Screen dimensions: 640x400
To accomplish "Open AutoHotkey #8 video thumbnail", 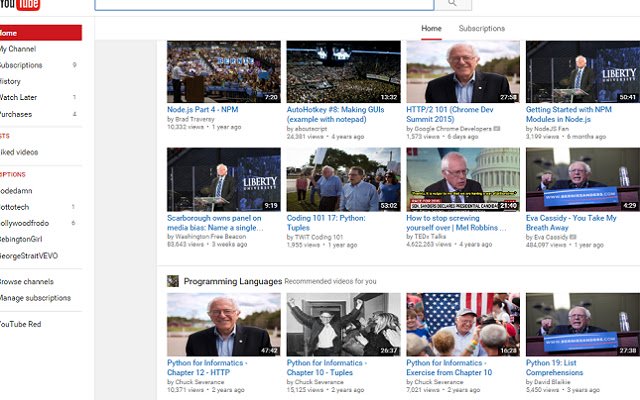I will [343, 71].
